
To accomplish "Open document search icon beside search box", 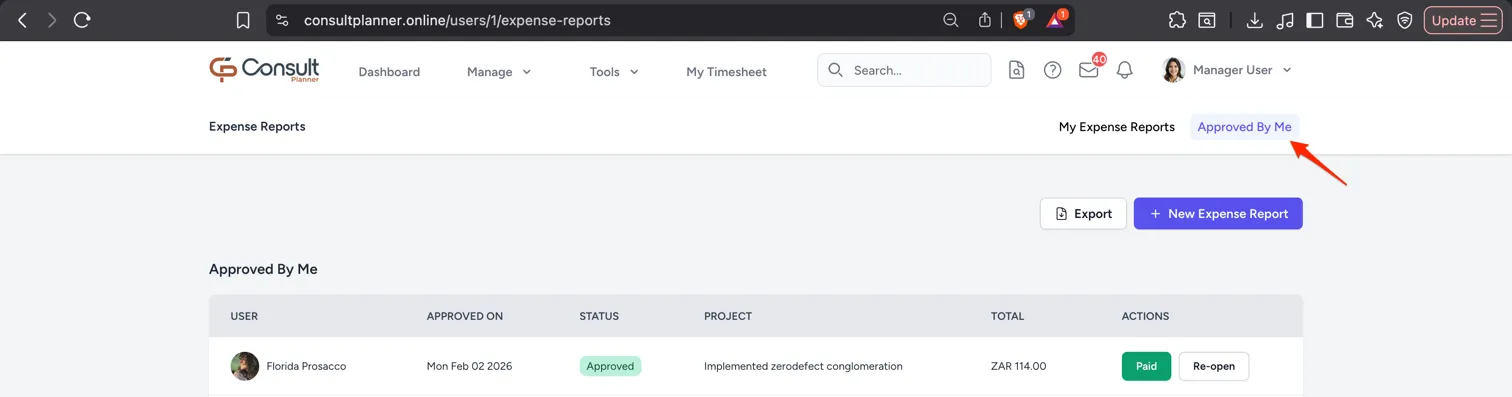I will click(x=1016, y=70).
